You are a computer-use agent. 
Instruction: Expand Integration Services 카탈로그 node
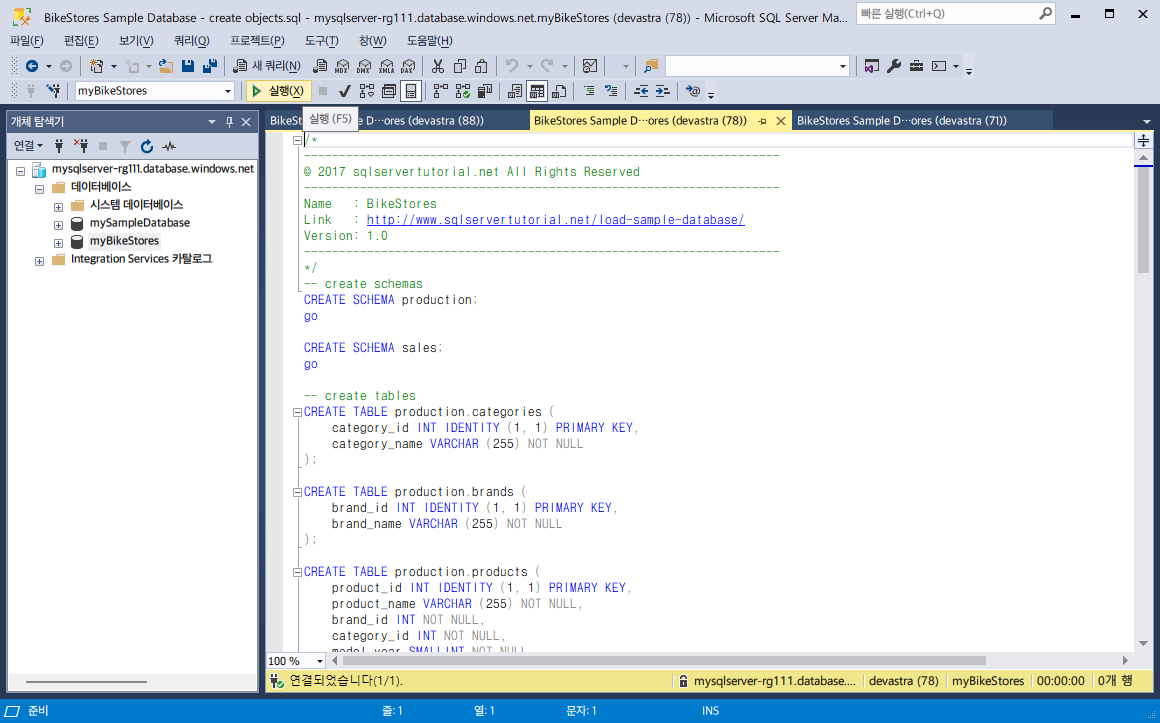click(x=39, y=260)
